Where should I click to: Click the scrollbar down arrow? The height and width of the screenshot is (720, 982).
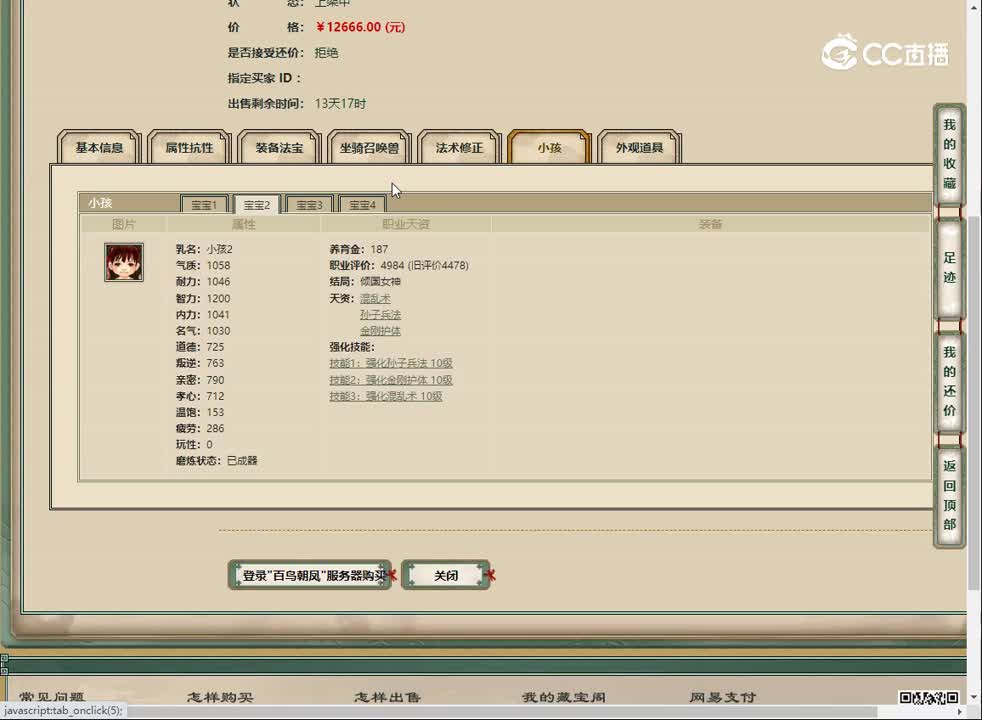[x=974, y=696]
